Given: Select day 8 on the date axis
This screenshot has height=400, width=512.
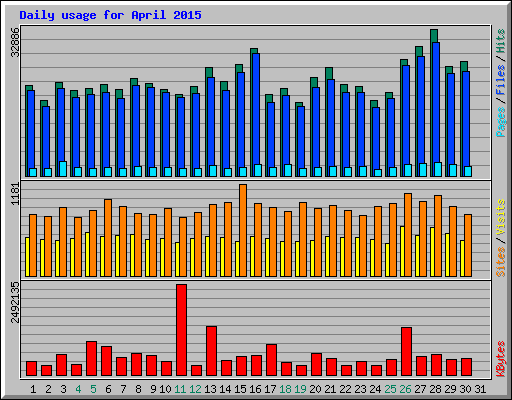Looking at the screenshot, I should 138,389.
